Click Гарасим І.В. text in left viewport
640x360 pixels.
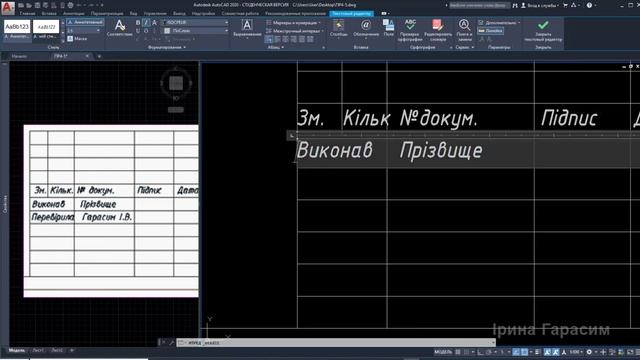(107, 217)
